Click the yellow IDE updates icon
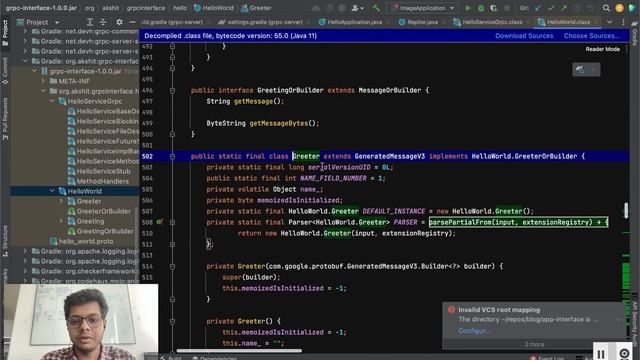The height and width of the screenshot is (360, 640). pyautogui.click(x=619, y=8)
